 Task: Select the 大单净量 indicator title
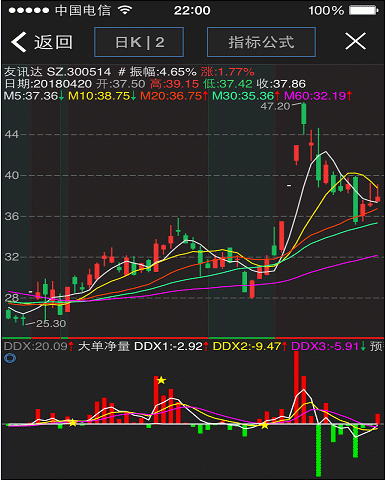click(104, 346)
